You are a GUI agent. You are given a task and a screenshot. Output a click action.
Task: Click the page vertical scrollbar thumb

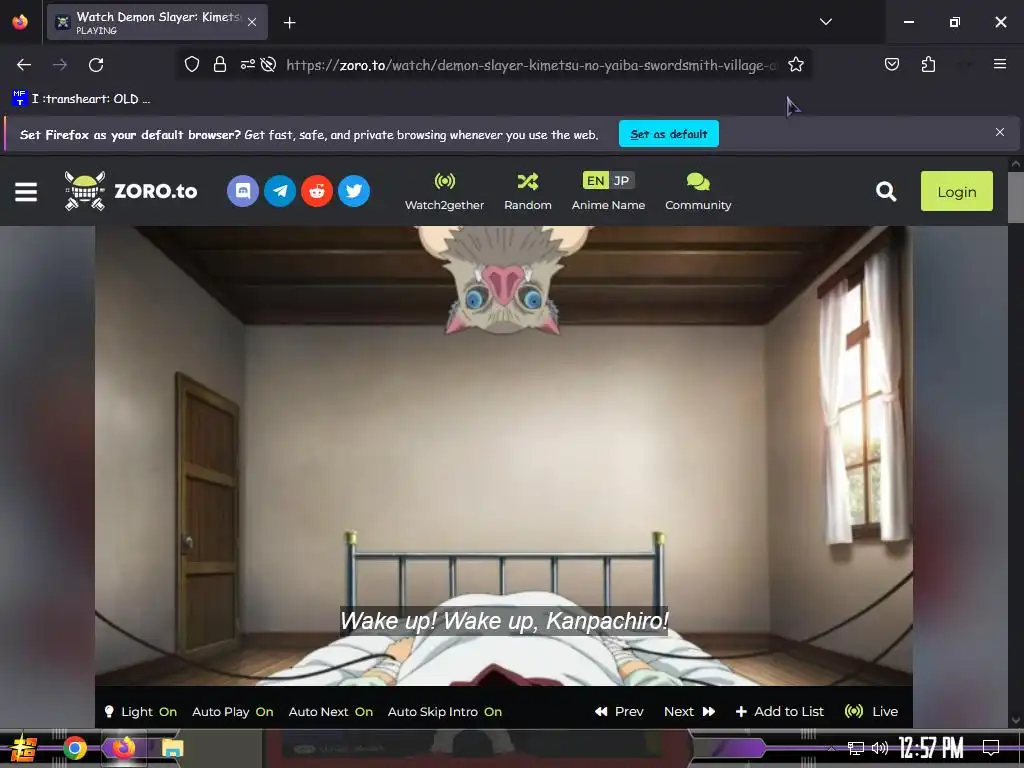pyautogui.click(x=1016, y=197)
